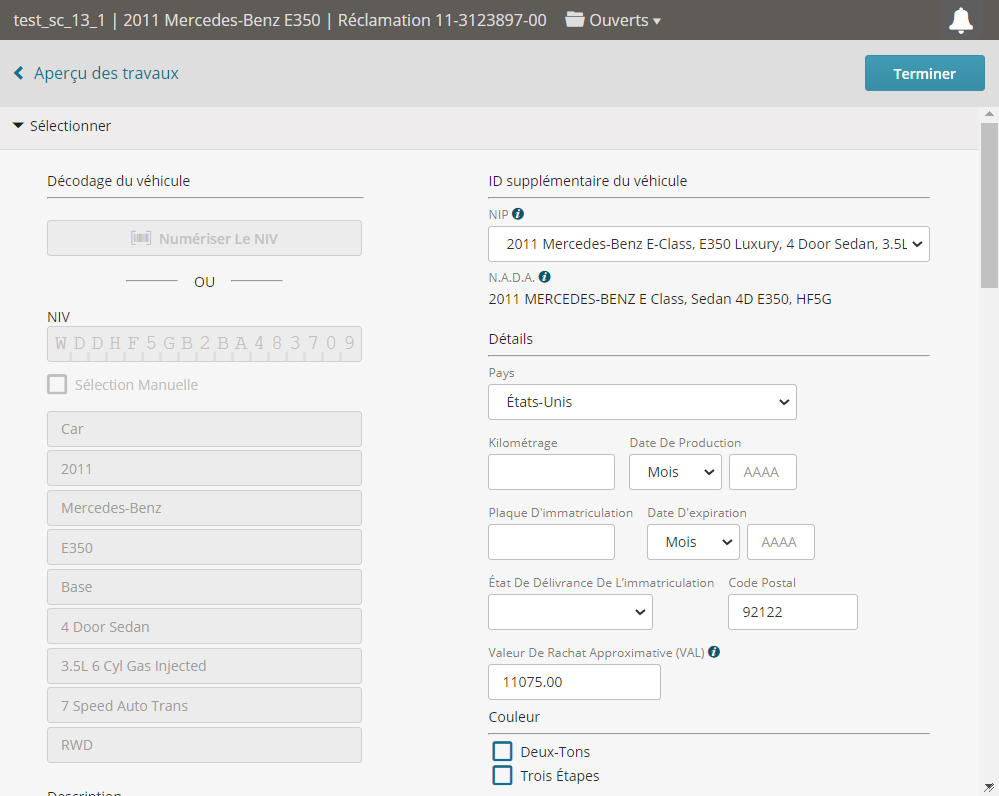Click the Décodage du véhicule heading
Image resolution: width=999 pixels, height=796 pixels.
coord(119,181)
